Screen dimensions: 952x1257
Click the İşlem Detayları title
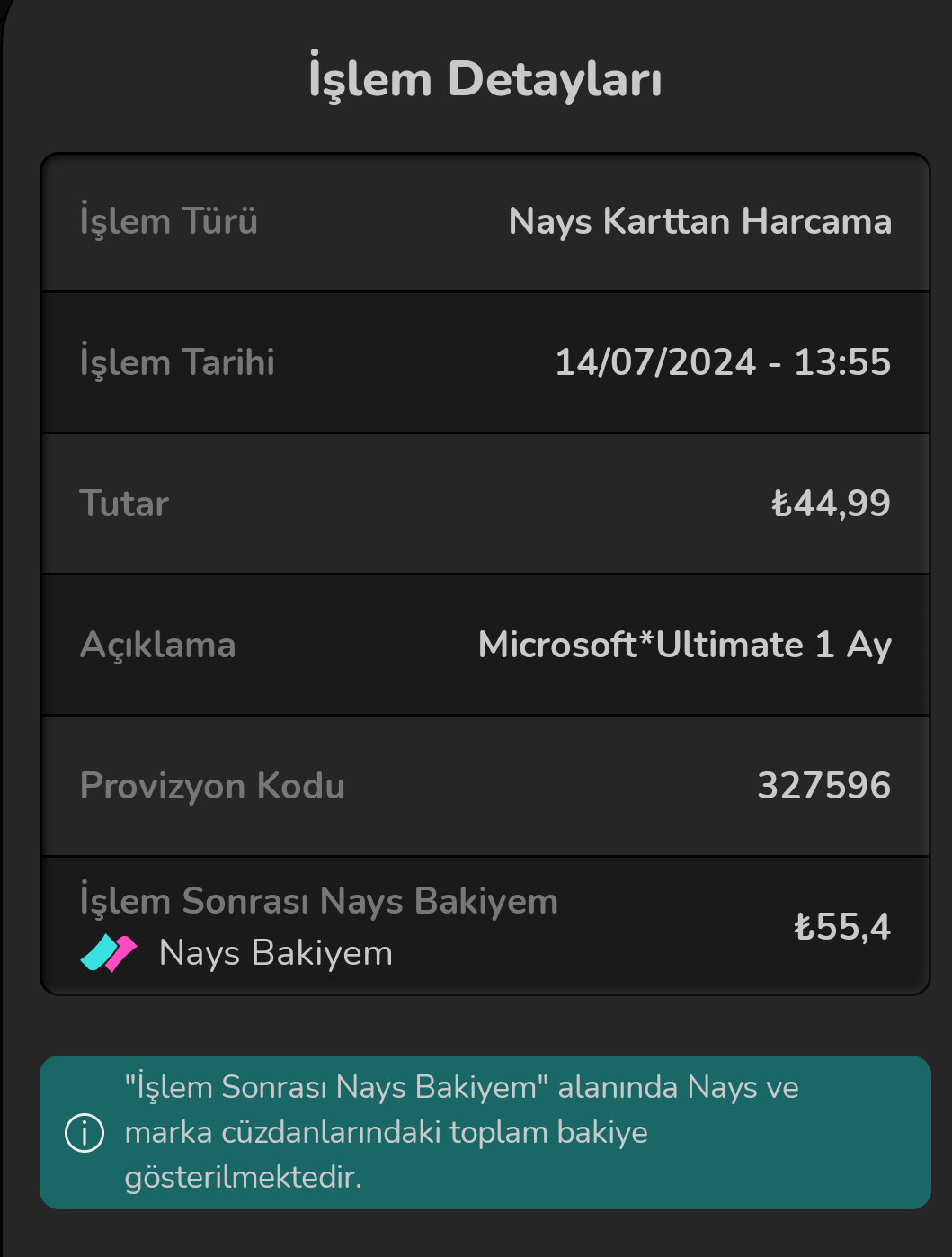tap(485, 79)
